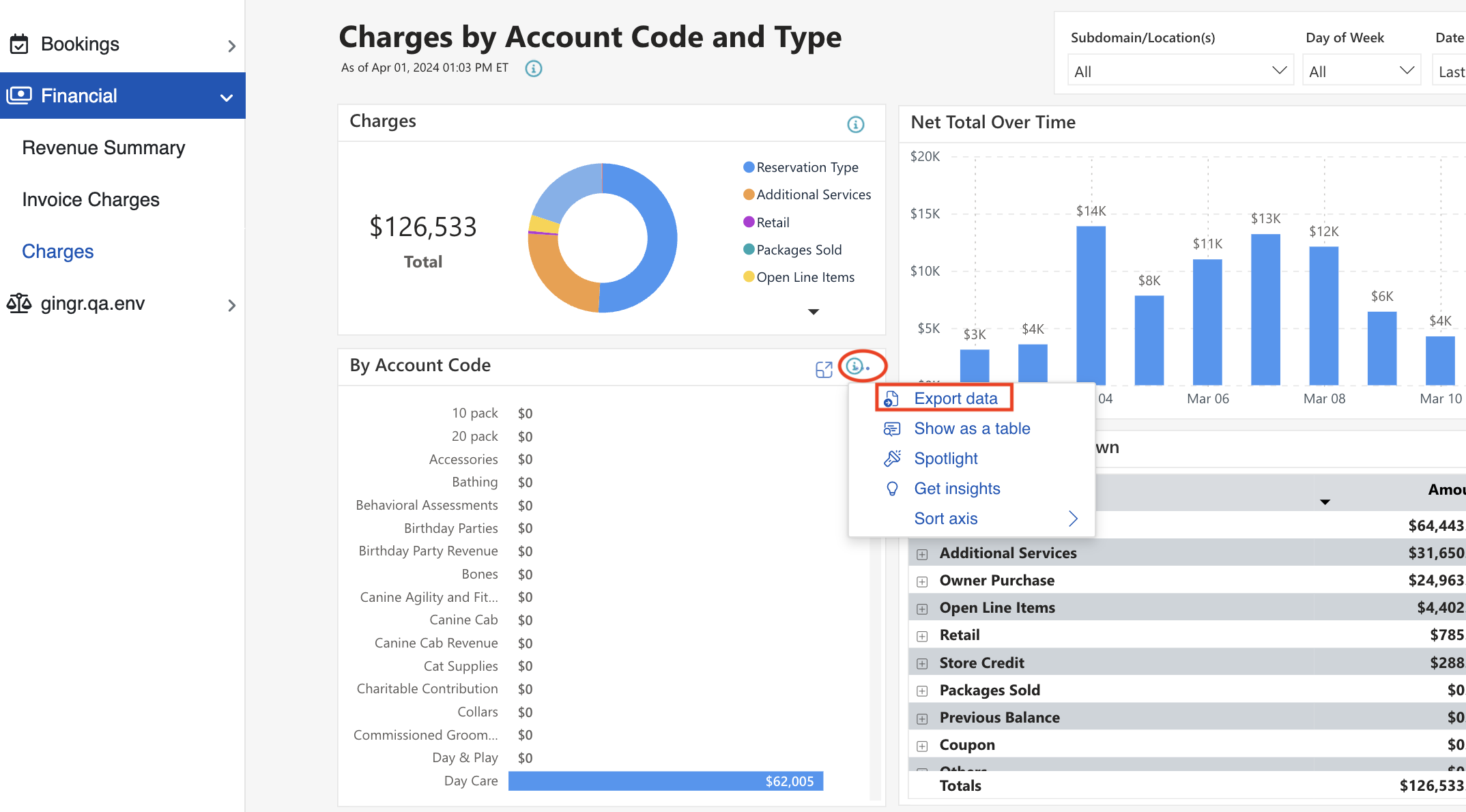The width and height of the screenshot is (1466, 812).
Task: Click the $11K bar above Mar 06
Action: 1207,322
